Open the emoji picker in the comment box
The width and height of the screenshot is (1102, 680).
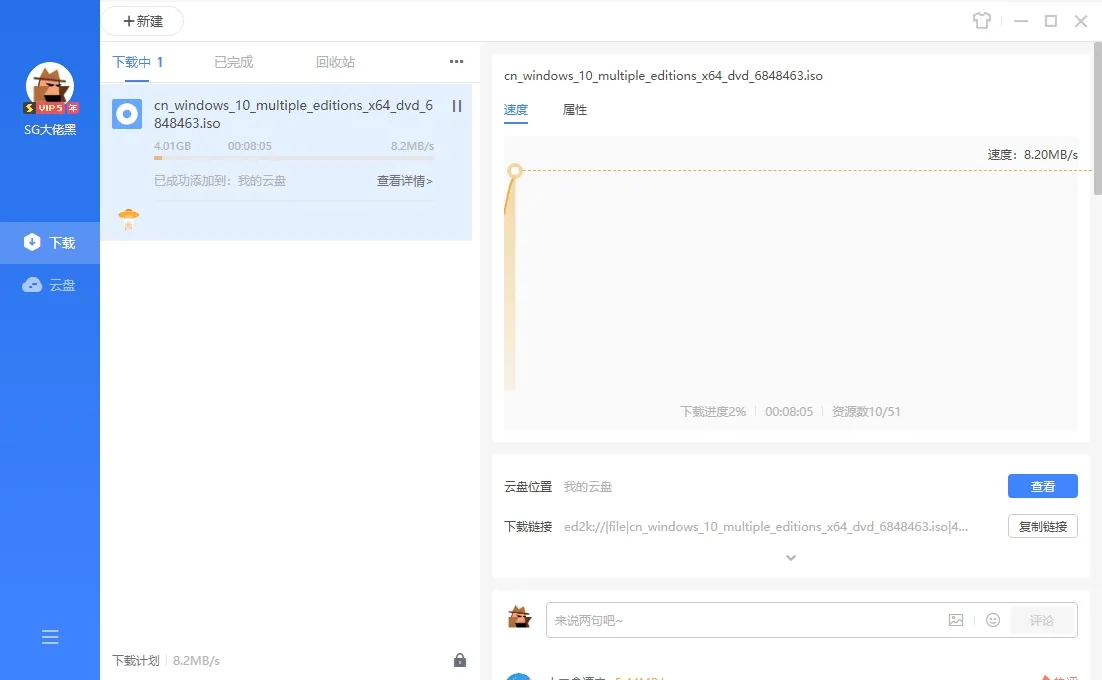coord(993,620)
